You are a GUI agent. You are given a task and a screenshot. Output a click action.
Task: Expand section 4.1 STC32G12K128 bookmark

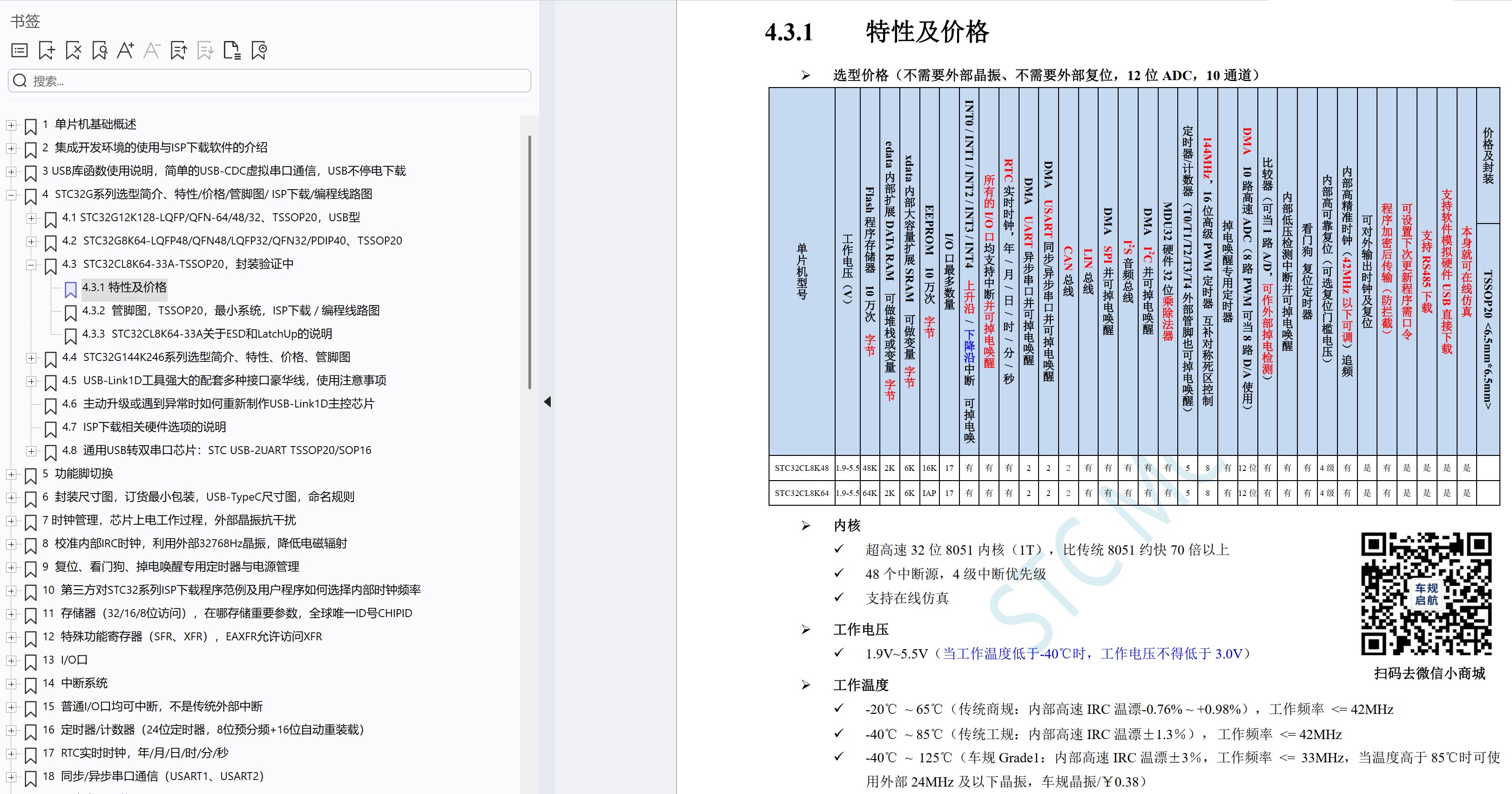pos(31,218)
